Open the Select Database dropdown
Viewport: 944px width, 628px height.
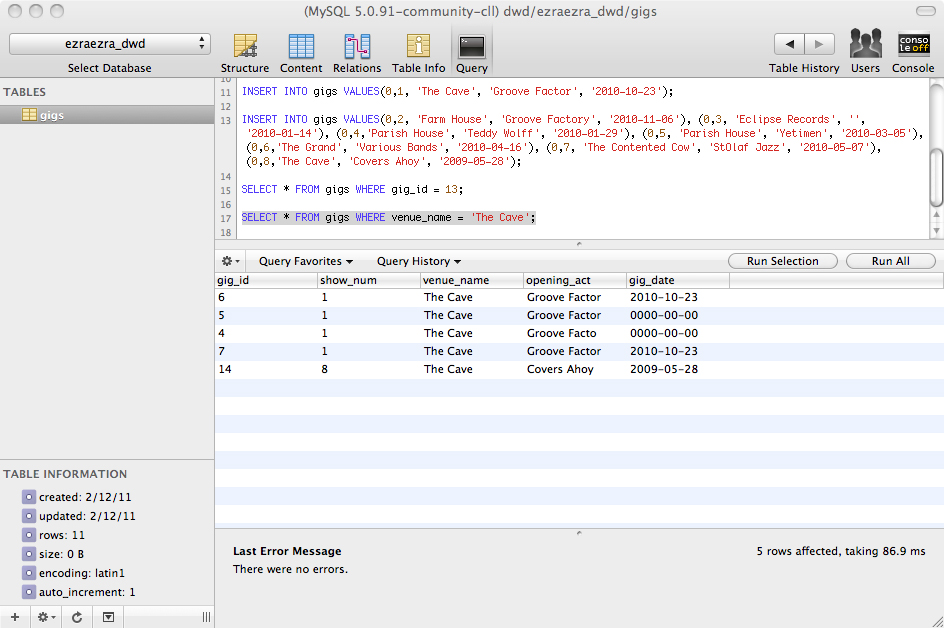110,44
